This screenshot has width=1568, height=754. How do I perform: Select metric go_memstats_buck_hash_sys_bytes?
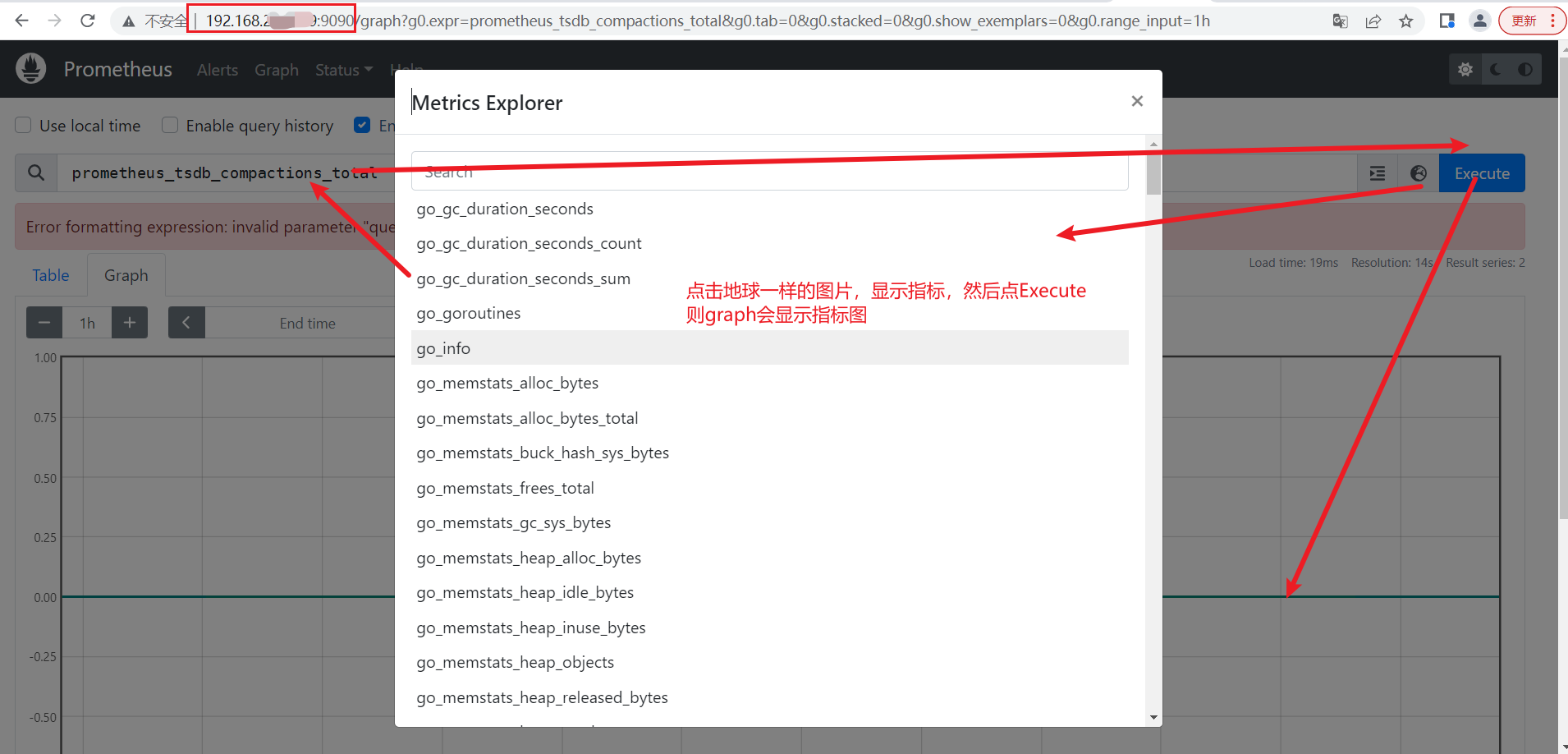pyautogui.click(x=770, y=453)
